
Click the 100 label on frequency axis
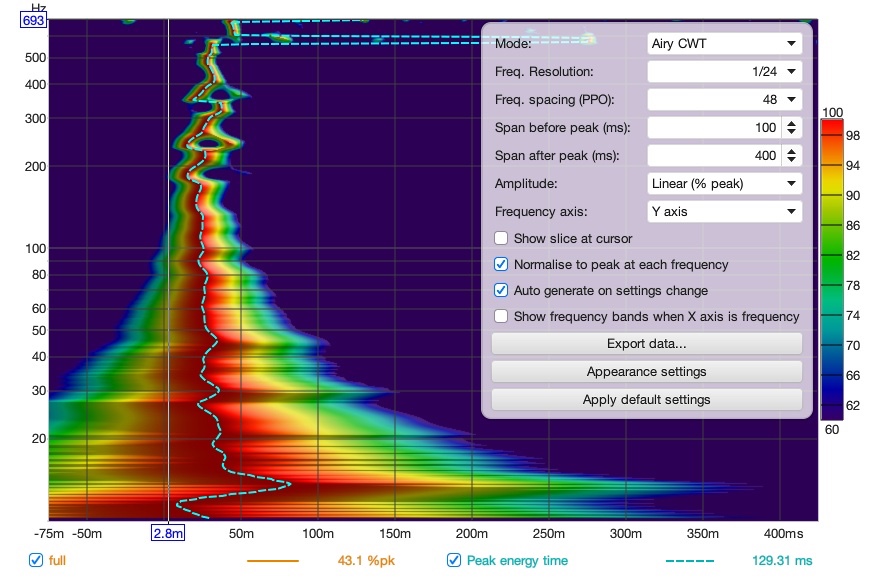(x=36, y=249)
